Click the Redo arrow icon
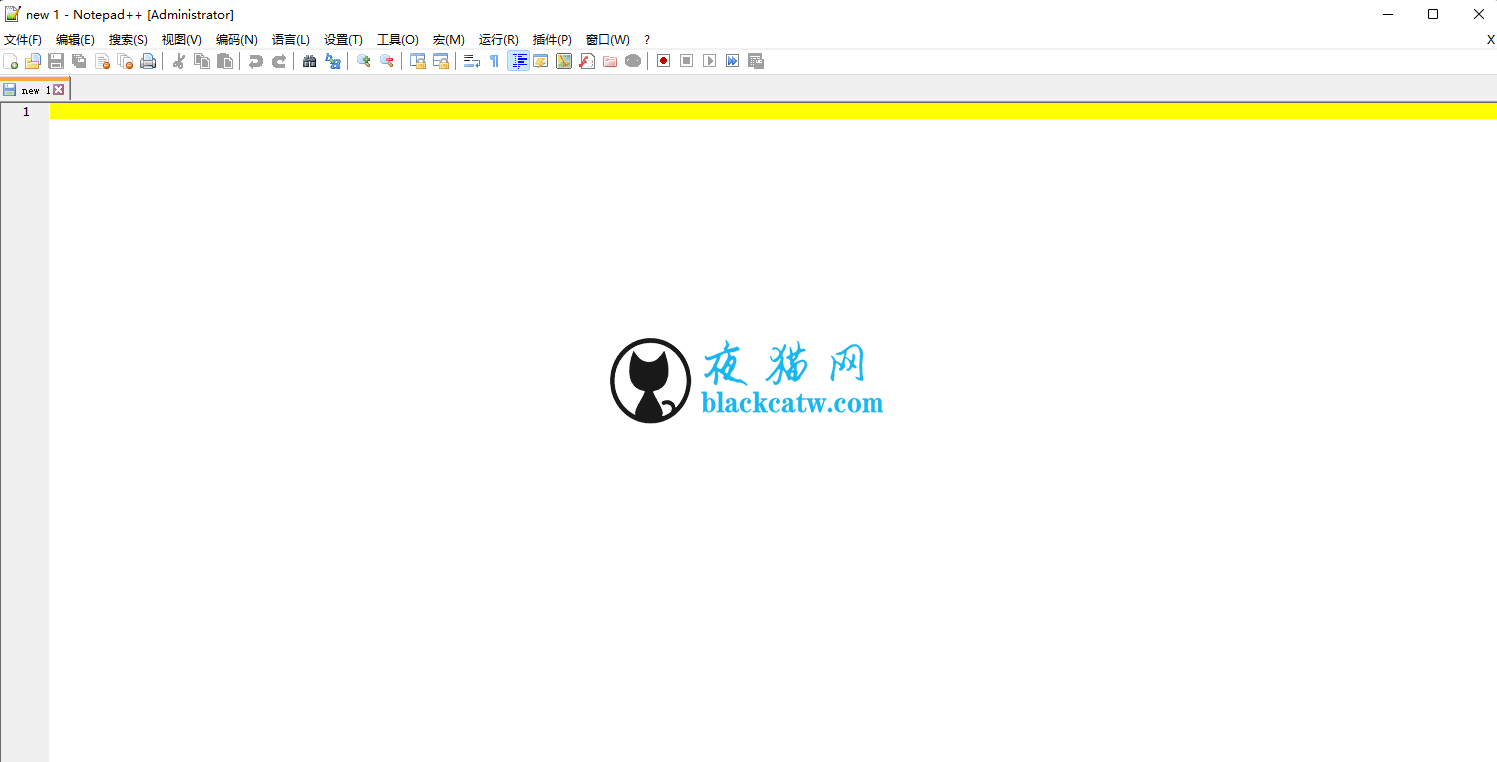Image resolution: width=1497 pixels, height=762 pixels. pyautogui.click(x=279, y=61)
